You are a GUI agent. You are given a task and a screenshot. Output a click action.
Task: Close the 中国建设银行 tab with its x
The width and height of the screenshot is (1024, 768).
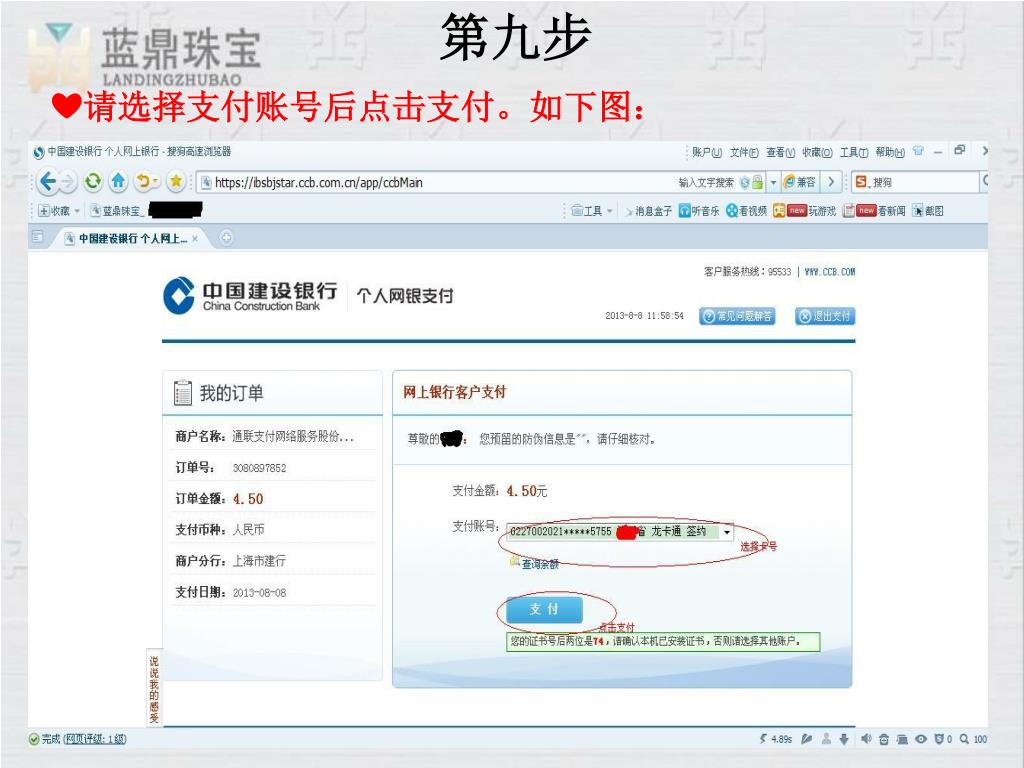tap(195, 239)
